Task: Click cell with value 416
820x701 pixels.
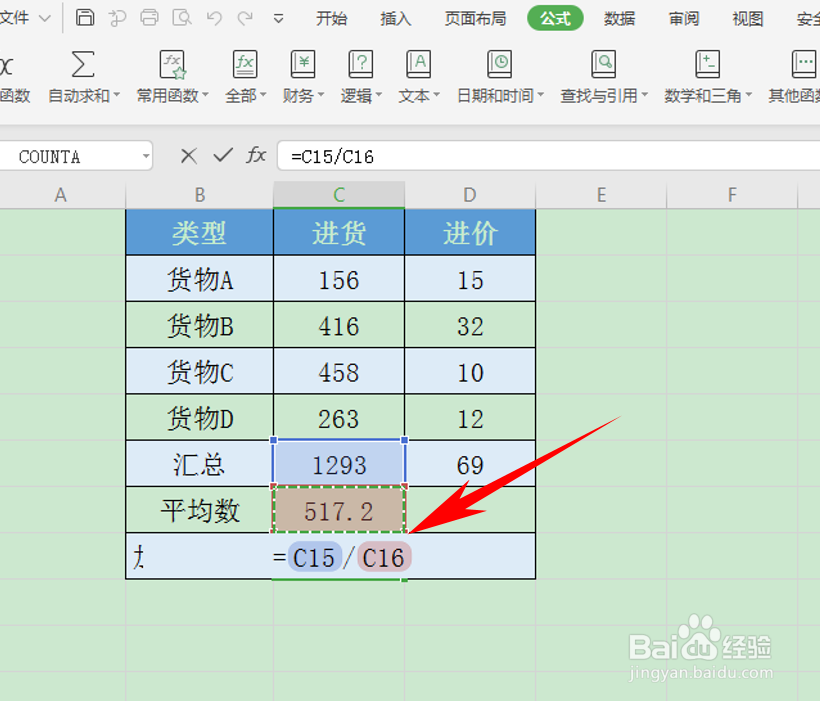Action: click(x=339, y=325)
